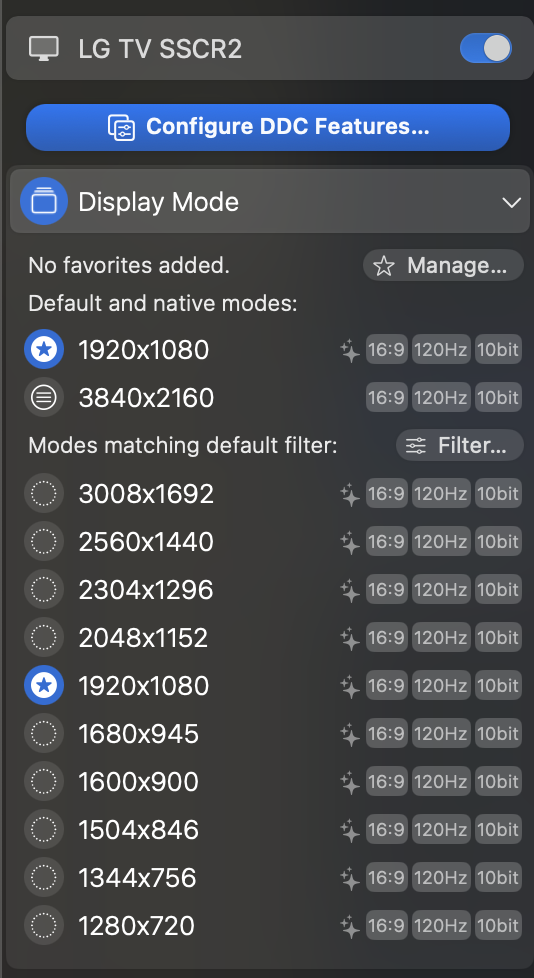Click the sliders icon in the Filter button

click(x=416, y=445)
